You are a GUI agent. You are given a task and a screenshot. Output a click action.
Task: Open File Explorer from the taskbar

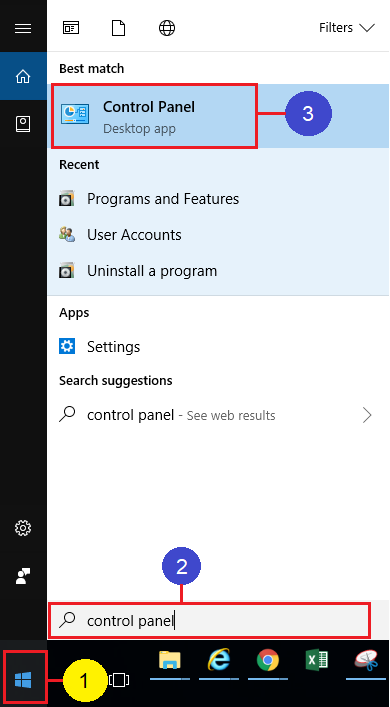(x=170, y=661)
